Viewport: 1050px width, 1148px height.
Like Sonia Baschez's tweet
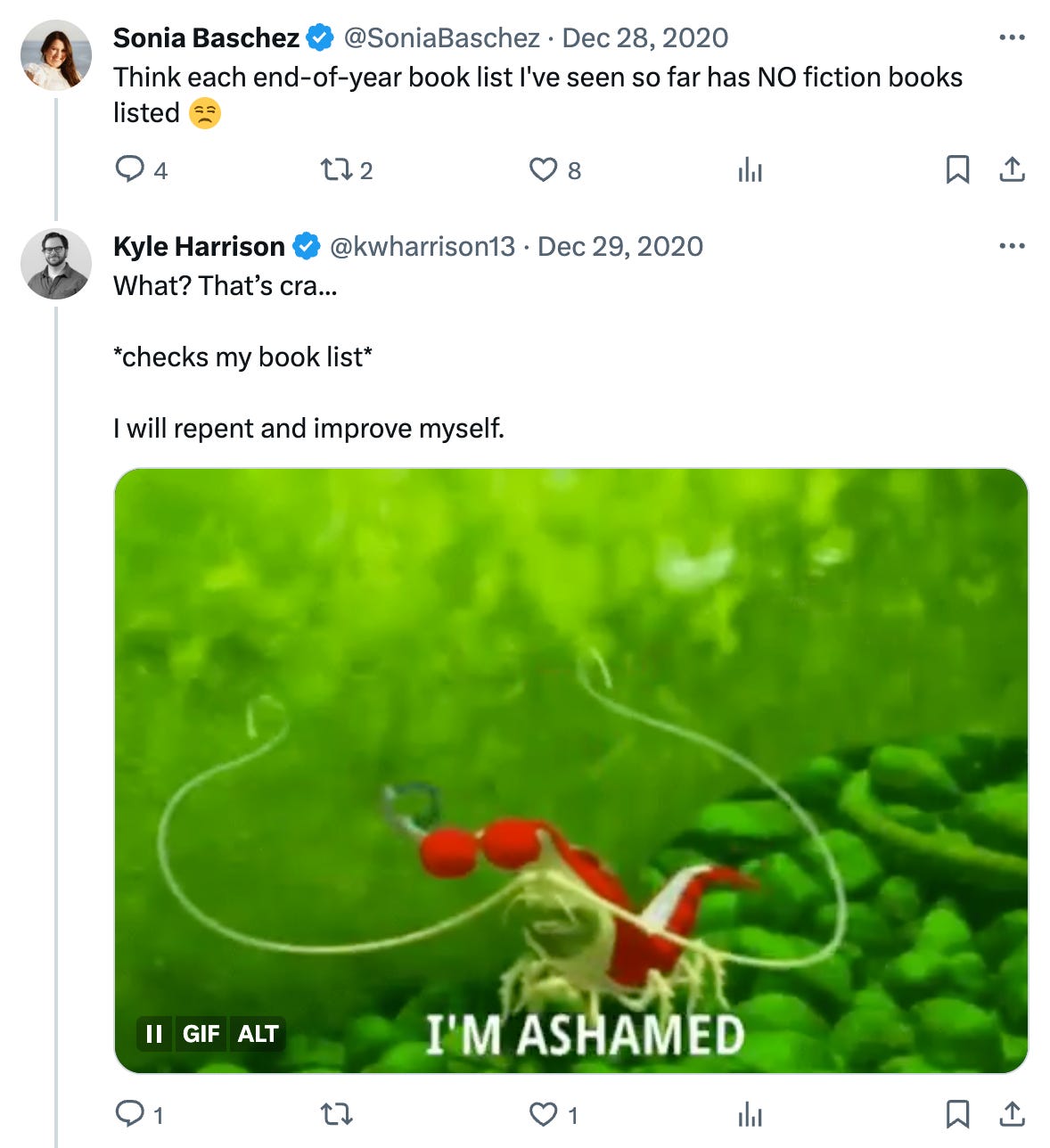click(x=543, y=169)
